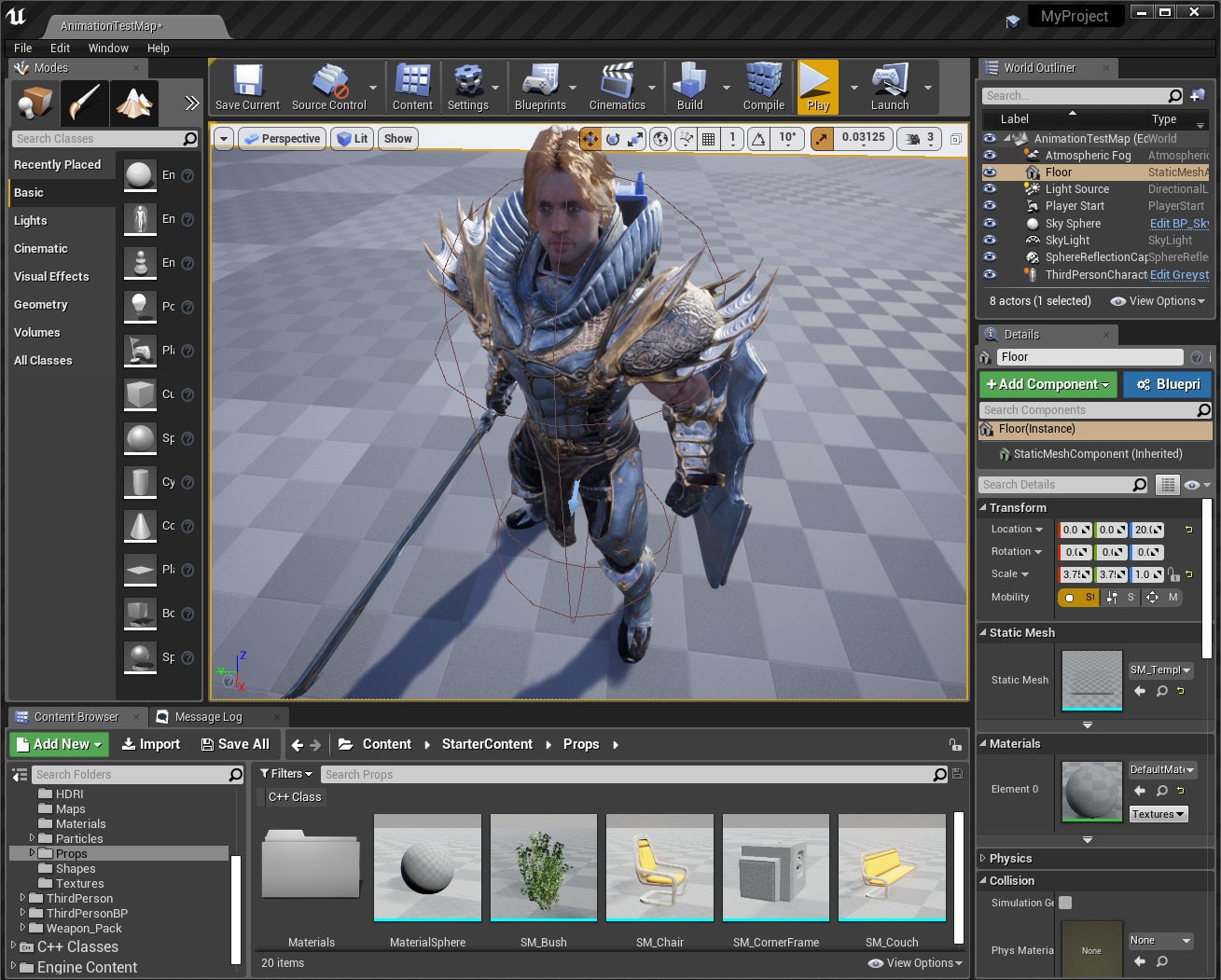Open the Window menu
The width and height of the screenshot is (1221, 980).
108,48
